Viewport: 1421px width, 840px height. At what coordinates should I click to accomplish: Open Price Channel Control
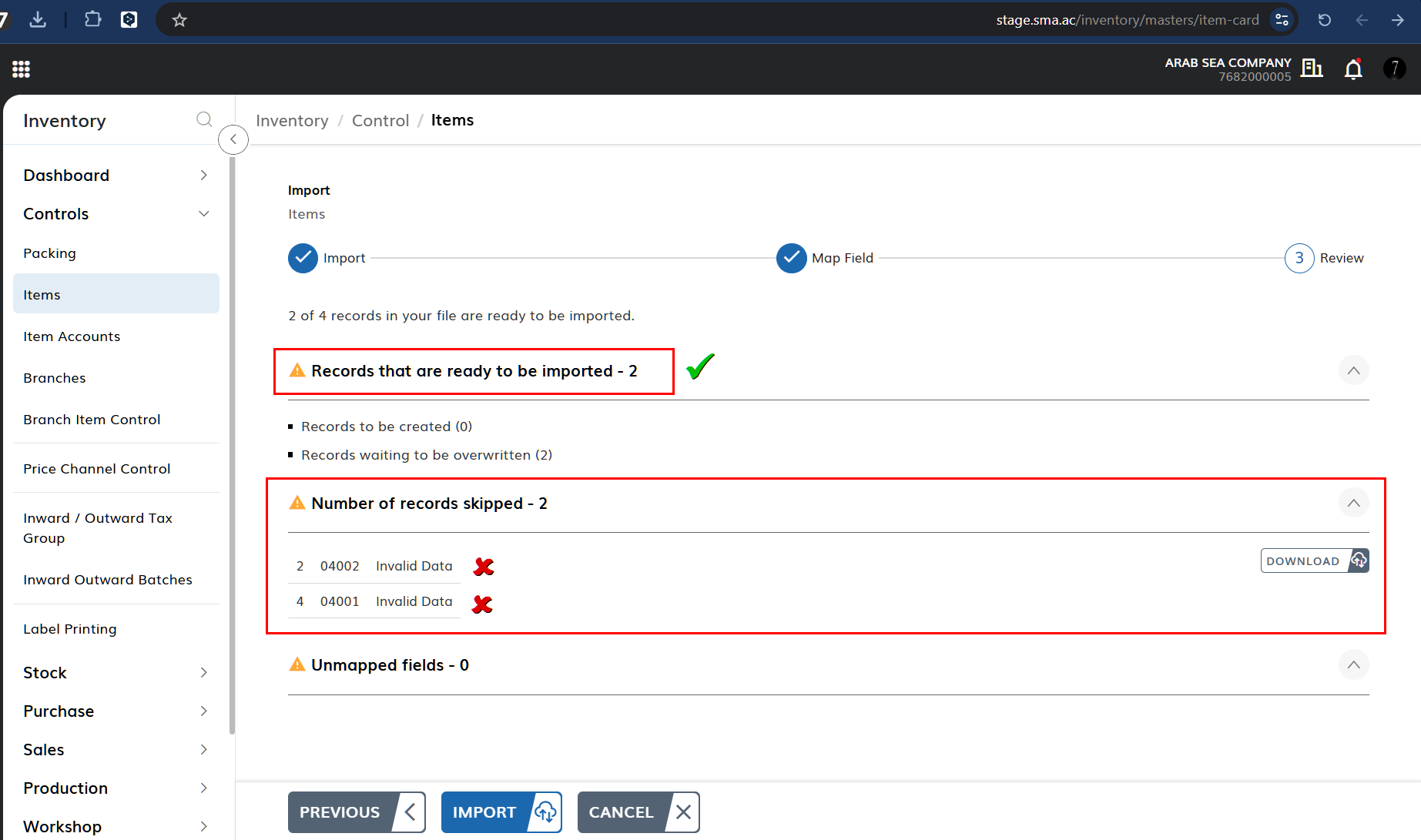pyautogui.click(x=116, y=468)
